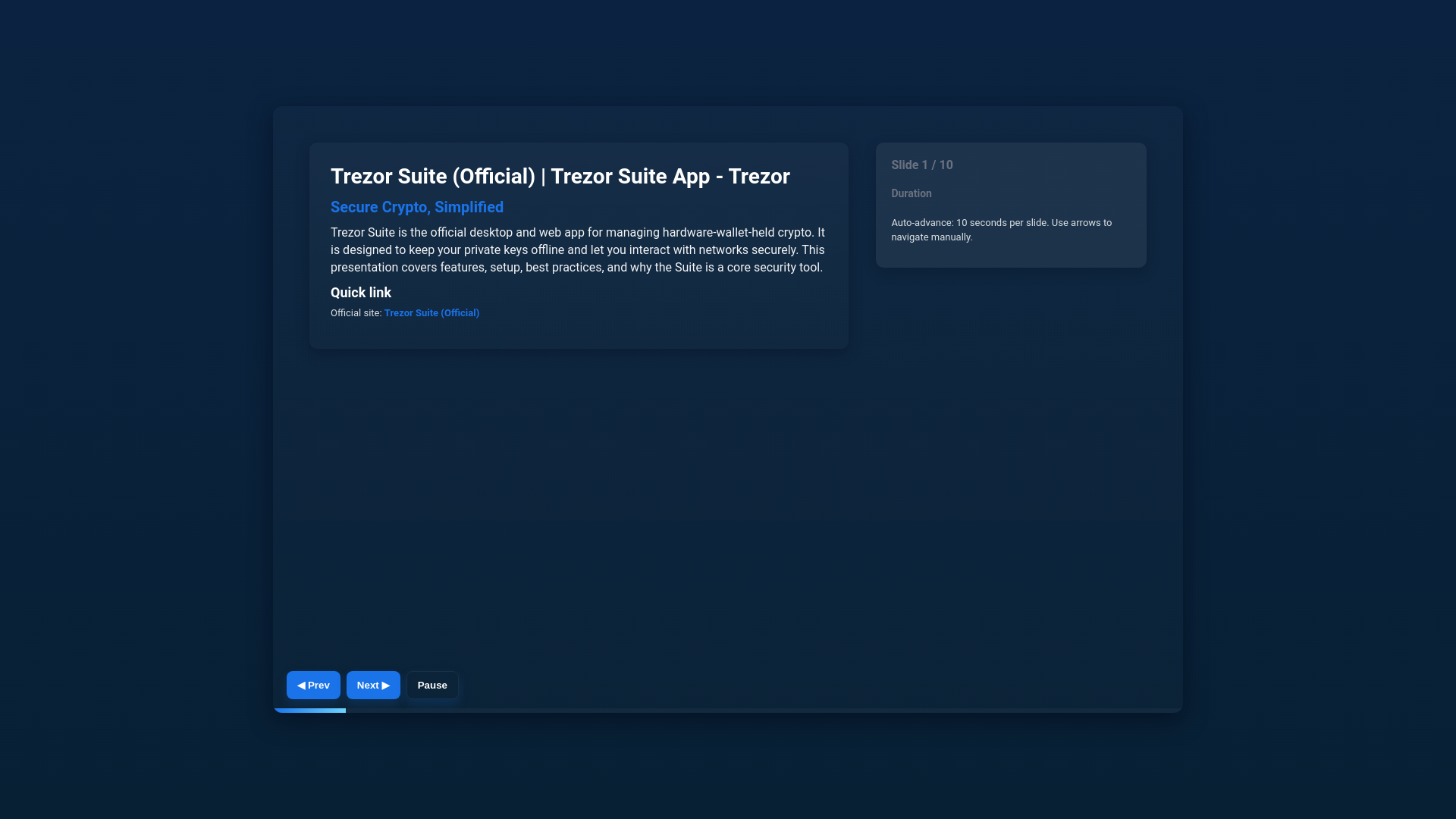Click the 'Secure Crypto, Simplified' subtitle
Image resolution: width=1456 pixels, height=819 pixels.
pyautogui.click(x=417, y=207)
